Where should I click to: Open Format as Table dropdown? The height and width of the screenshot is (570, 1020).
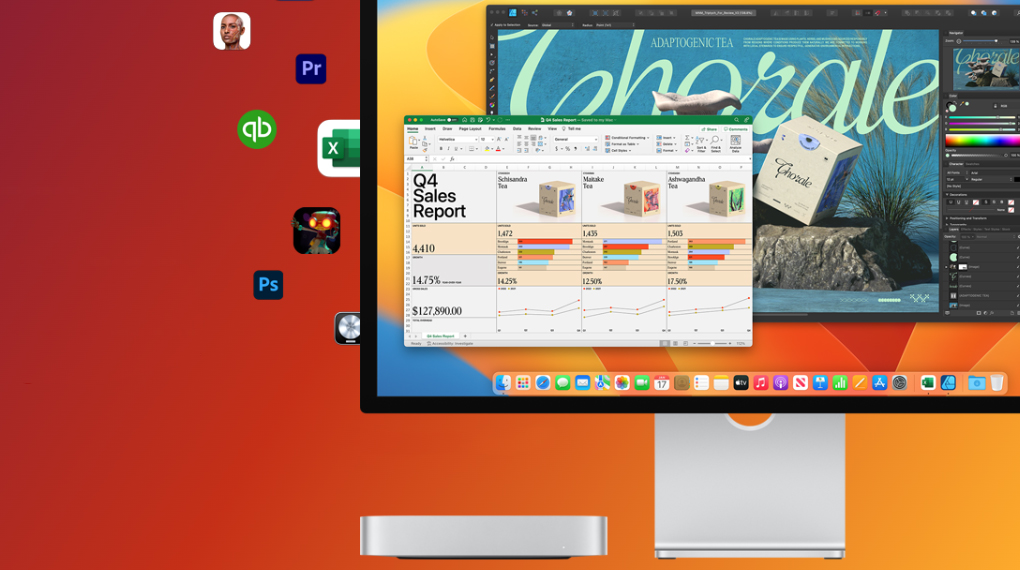tap(623, 144)
